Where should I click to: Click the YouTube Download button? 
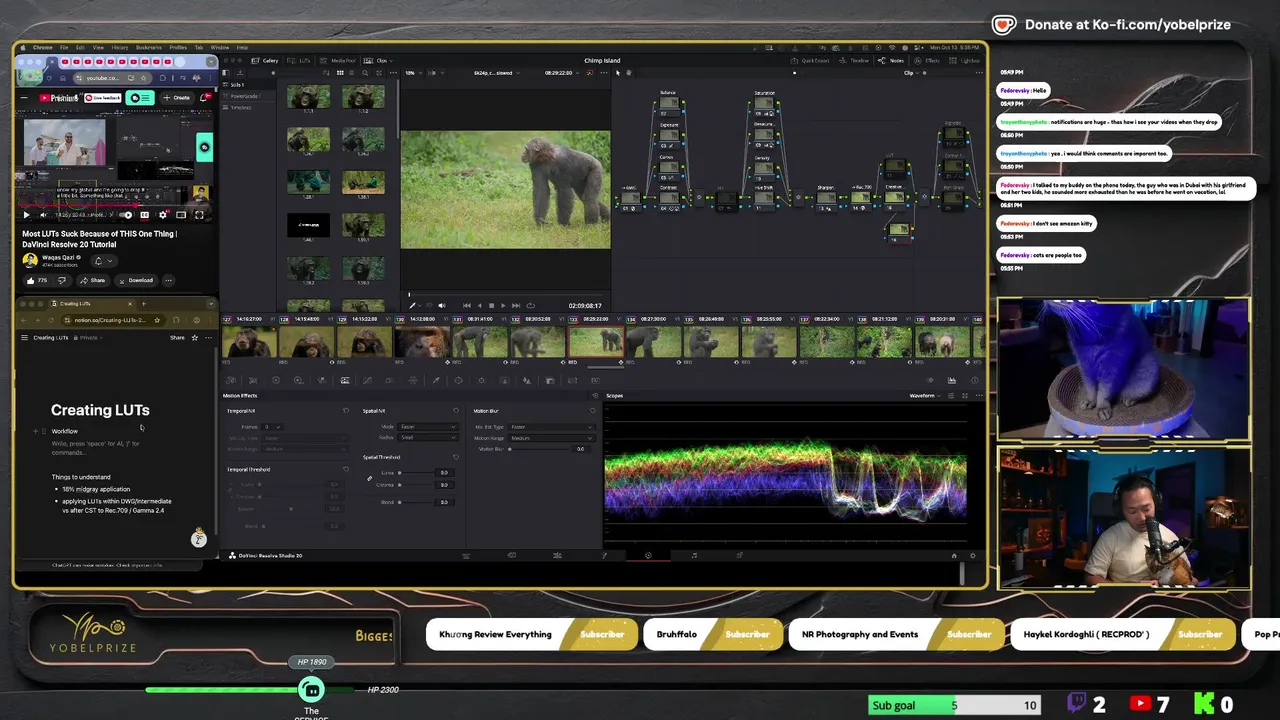coord(136,280)
